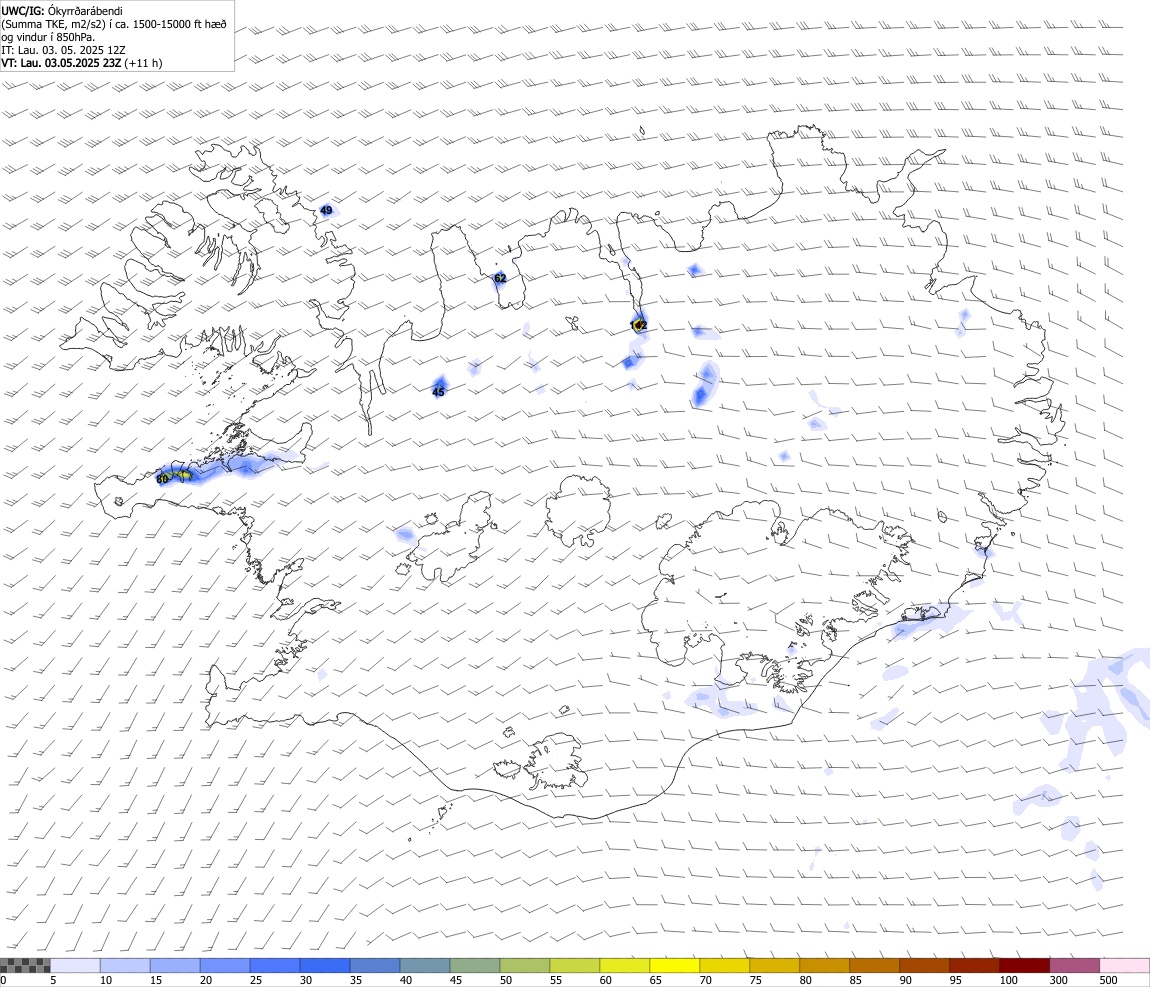The height and width of the screenshot is (987, 1150).
Task: Click the colour scale tick label "90"
Action: [x=906, y=980]
